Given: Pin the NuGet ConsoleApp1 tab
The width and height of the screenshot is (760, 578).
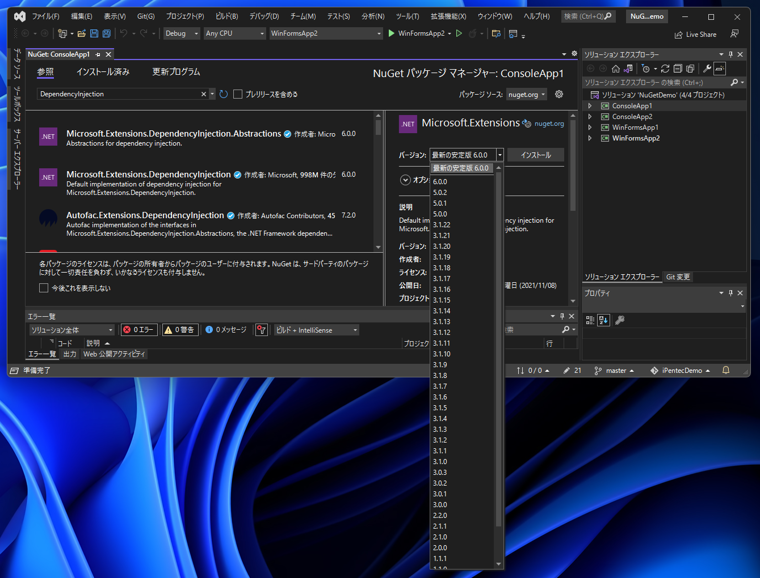Looking at the screenshot, I should pos(98,54).
